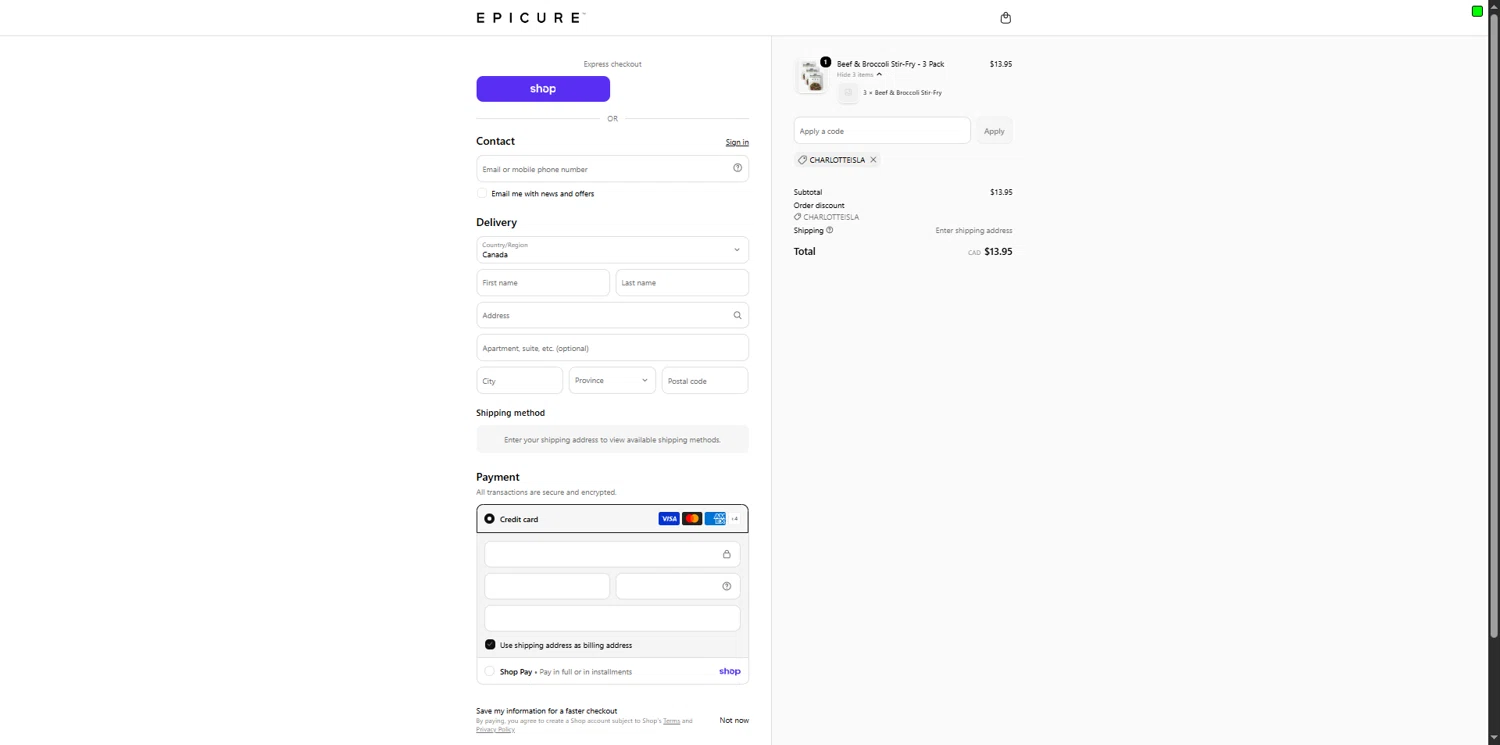Collapse the Hide 3 items expander
This screenshot has width=1500, height=745.
coord(860,74)
